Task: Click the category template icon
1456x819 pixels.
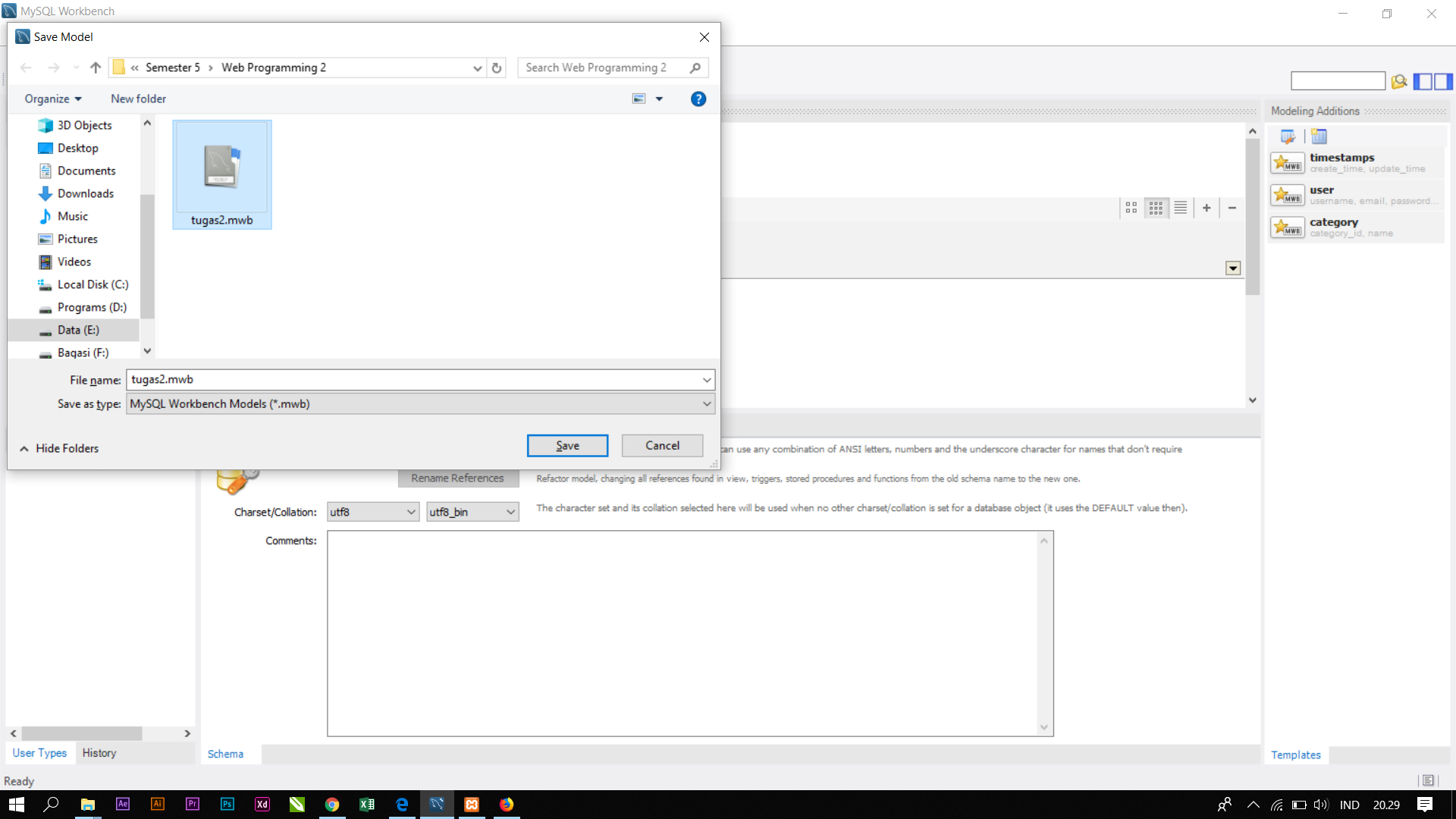Action: 1287,227
